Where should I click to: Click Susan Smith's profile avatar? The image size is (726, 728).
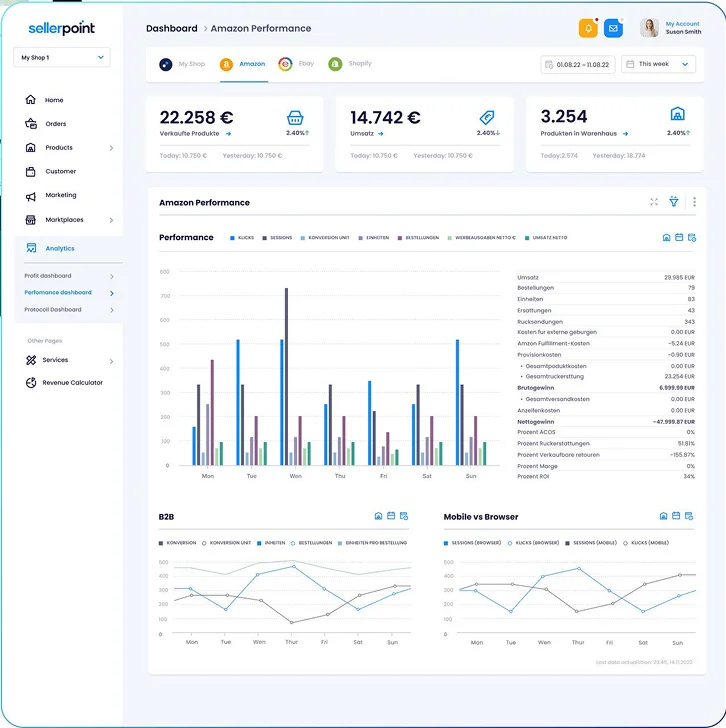(649, 28)
